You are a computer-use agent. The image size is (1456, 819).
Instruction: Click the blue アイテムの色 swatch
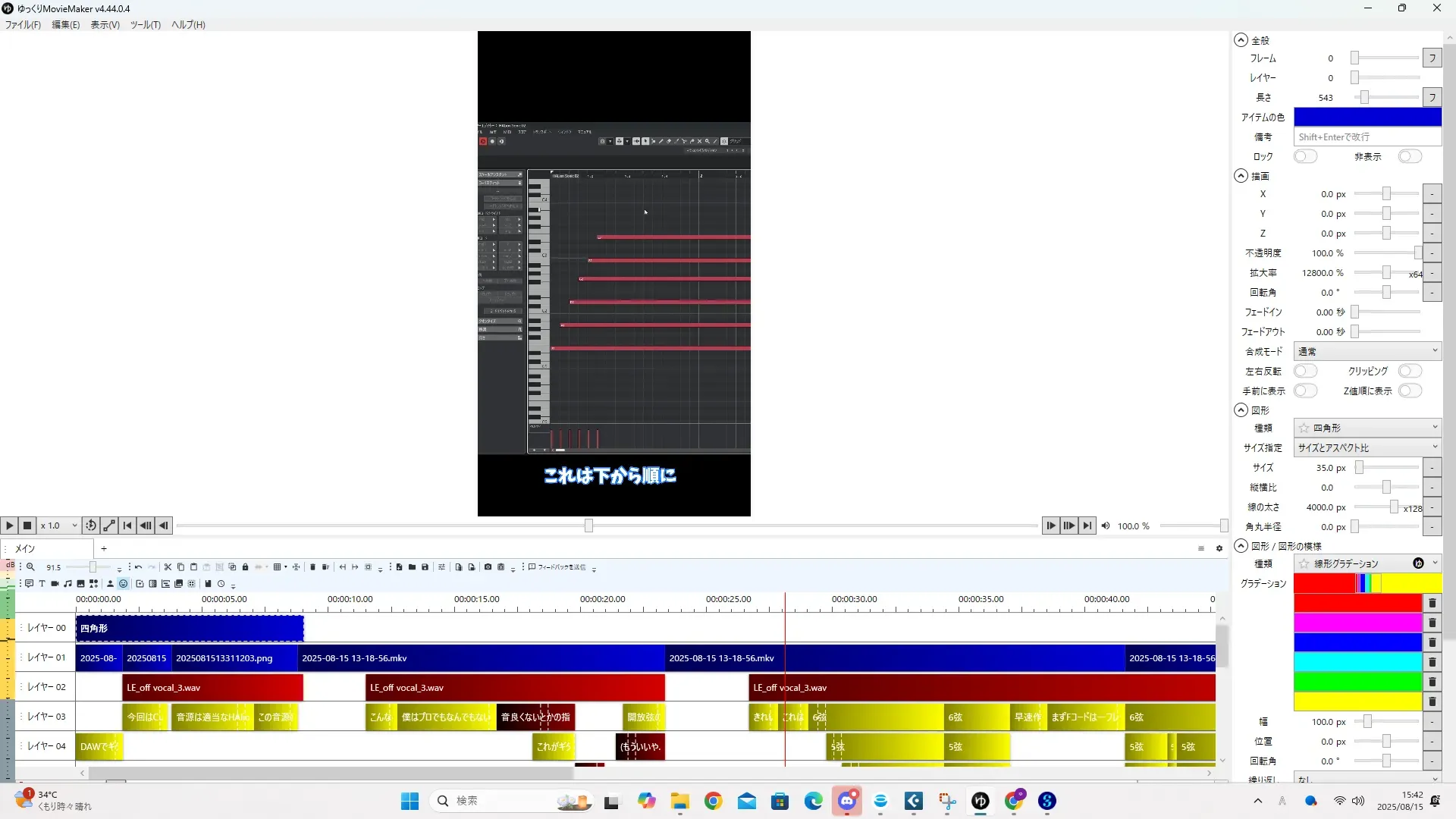pyautogui.click(x=1367, y=117)
